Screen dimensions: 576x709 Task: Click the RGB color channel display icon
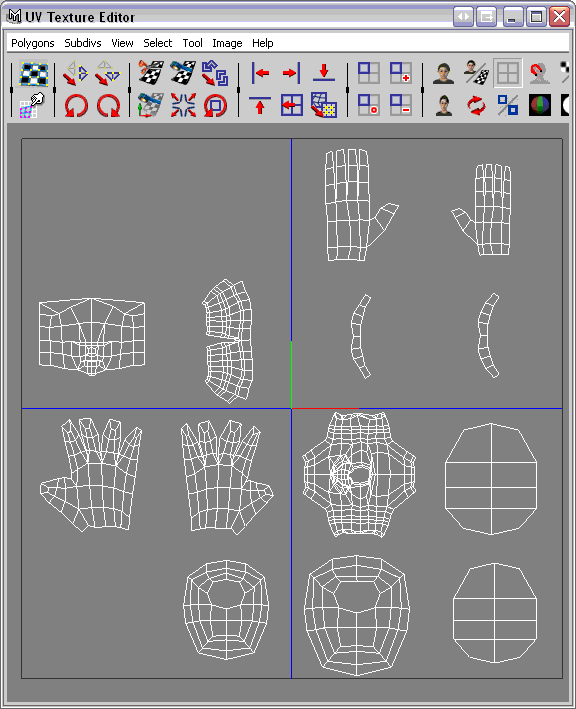(540, 105)
